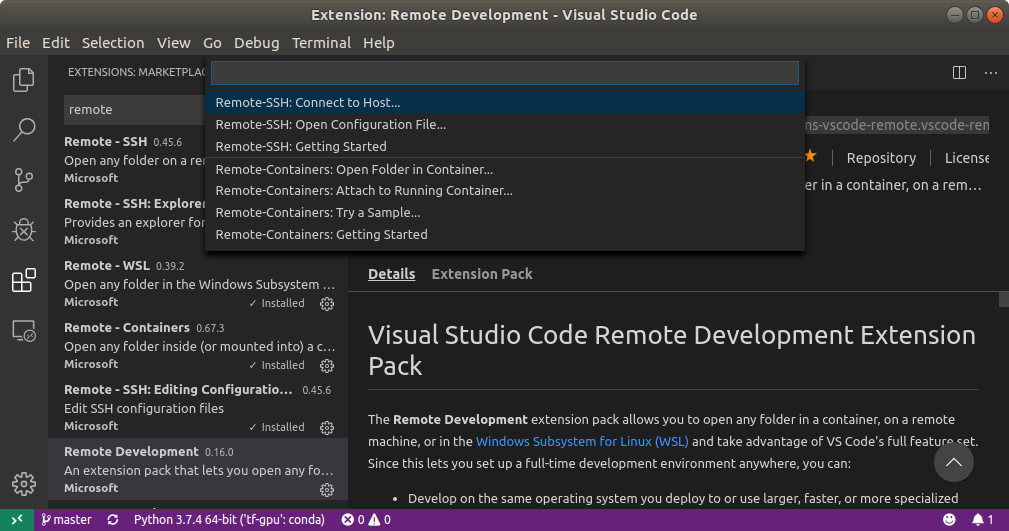The height and width of the screenshot is (531, 1009).
Task: Open notifications bell in status bar
Action: click(982, 519)
